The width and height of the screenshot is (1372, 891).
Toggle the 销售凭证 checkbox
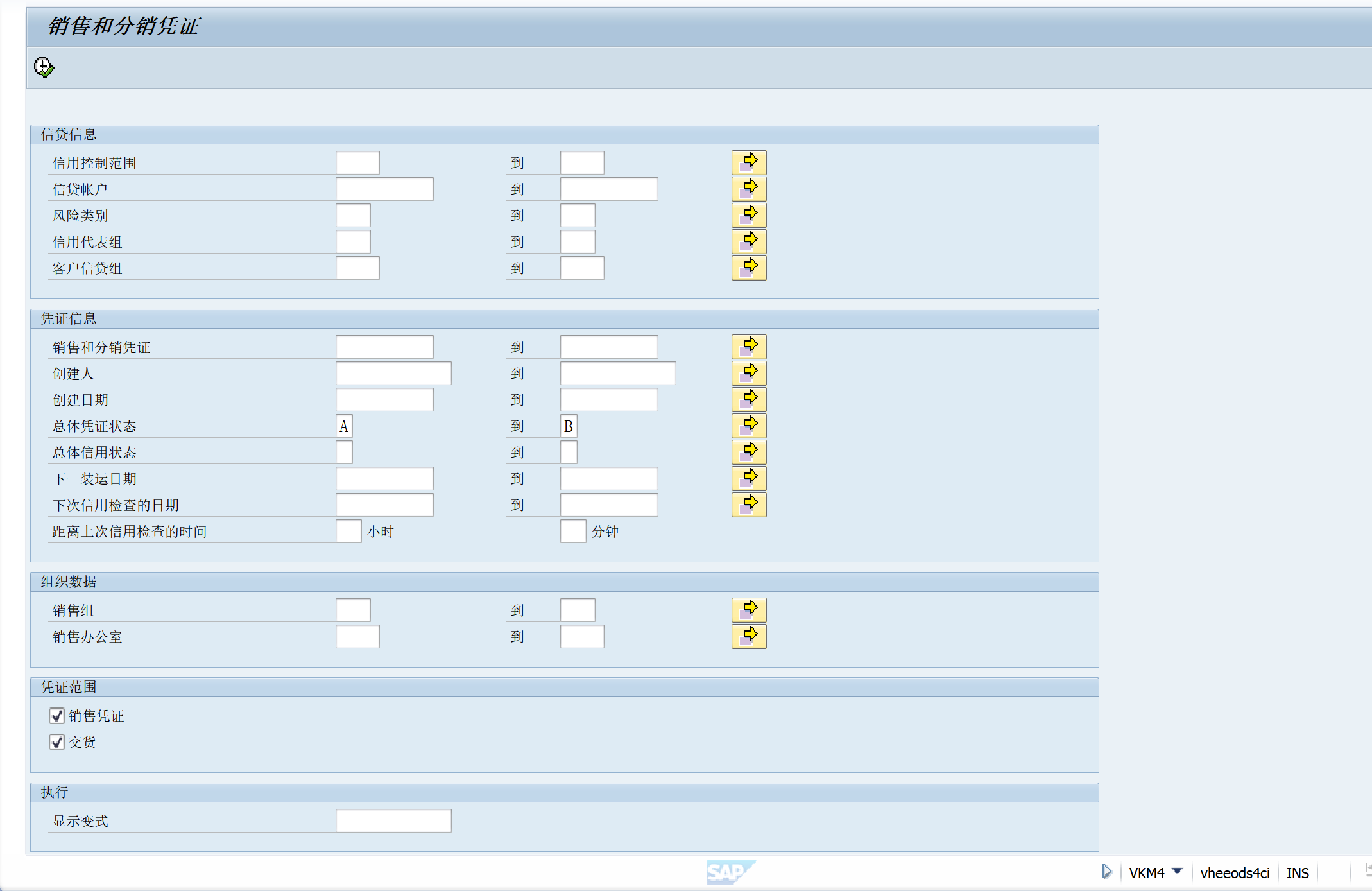coord(57,715)
